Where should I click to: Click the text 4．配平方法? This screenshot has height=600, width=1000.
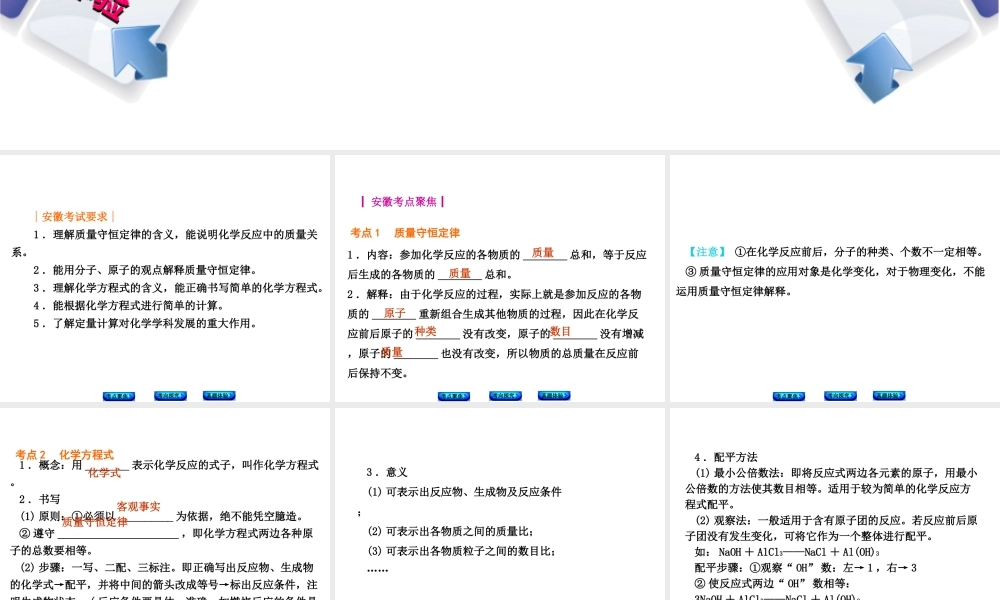[x=726, y=457]
